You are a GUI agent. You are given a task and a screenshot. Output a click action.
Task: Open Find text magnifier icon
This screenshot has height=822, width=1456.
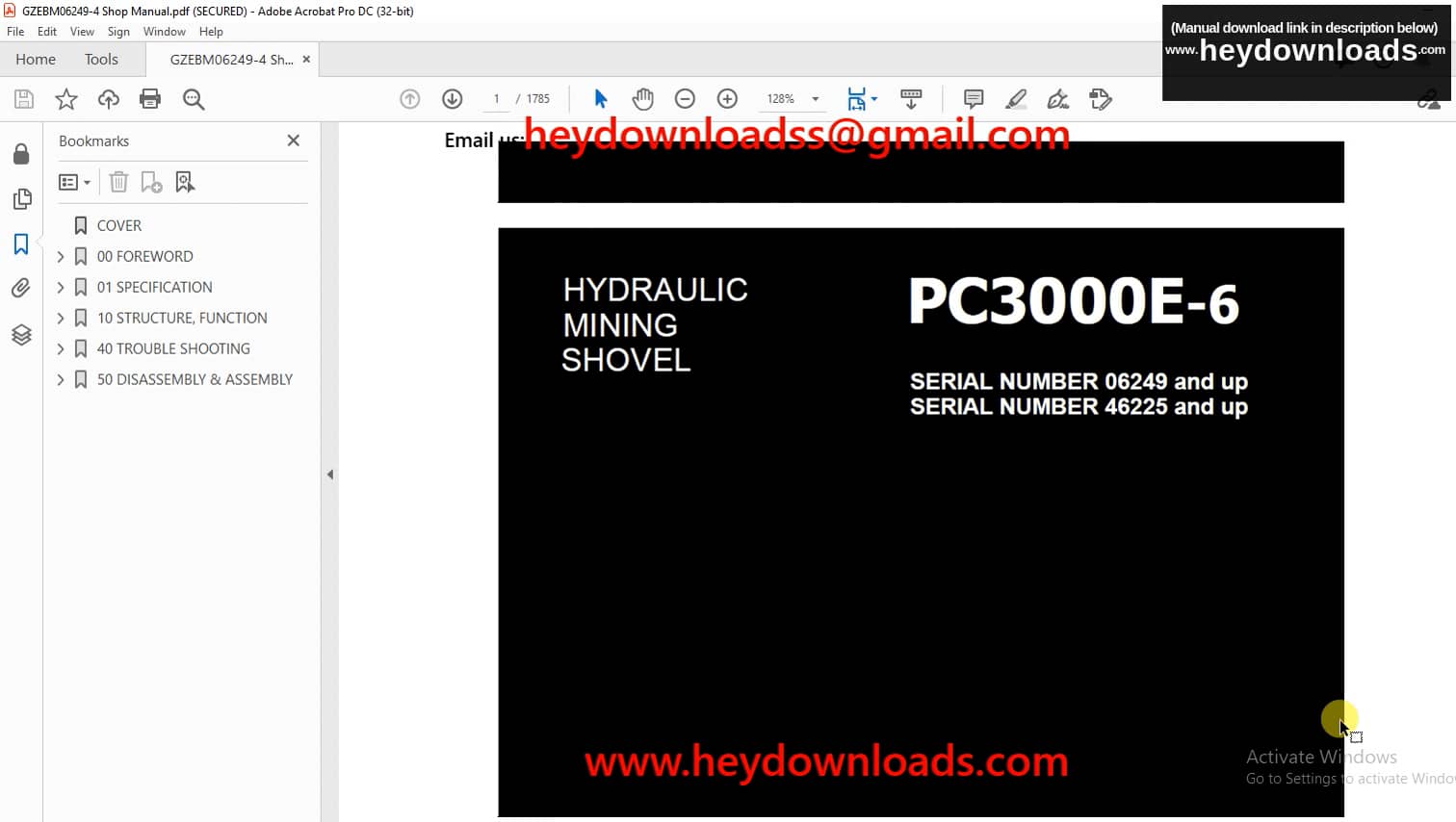click(x=194, y=99)
